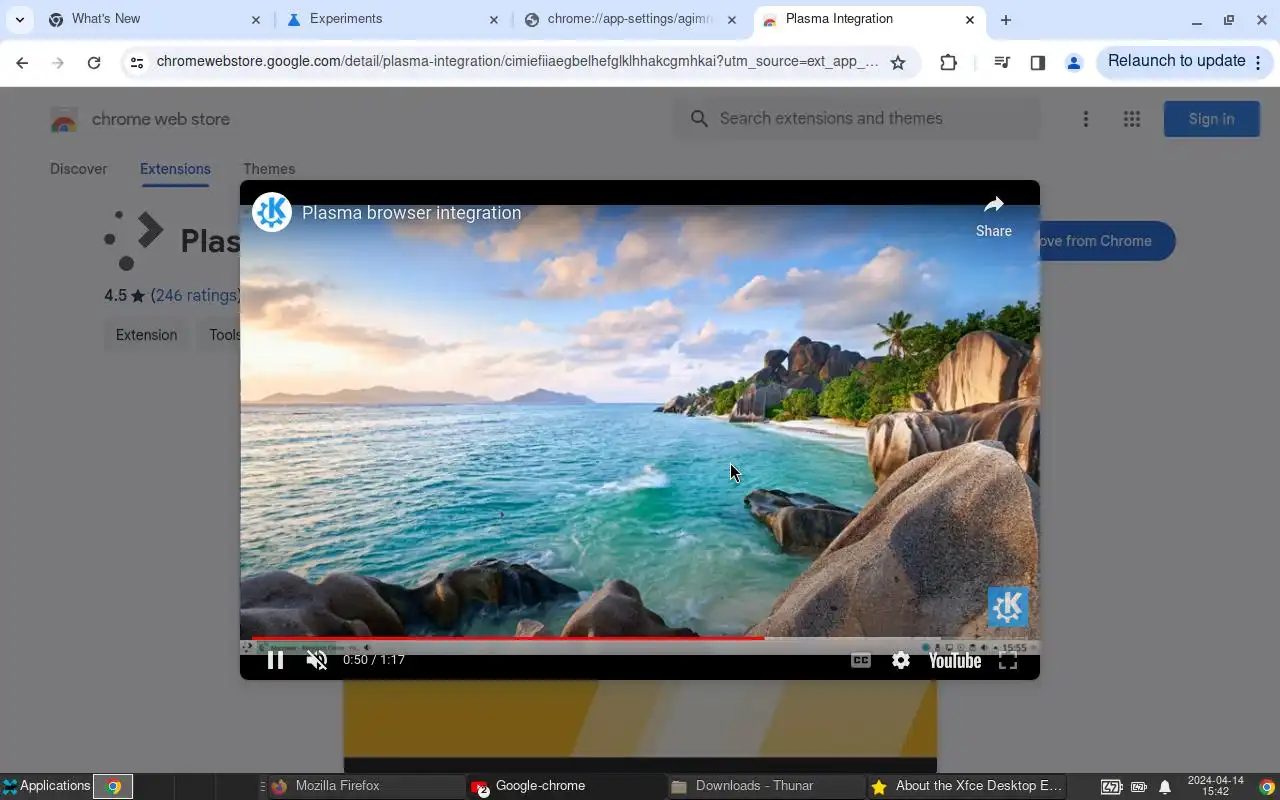Click the browser forward arrow
Viewport: 1280px width, 800px height.
coord(58,62)
